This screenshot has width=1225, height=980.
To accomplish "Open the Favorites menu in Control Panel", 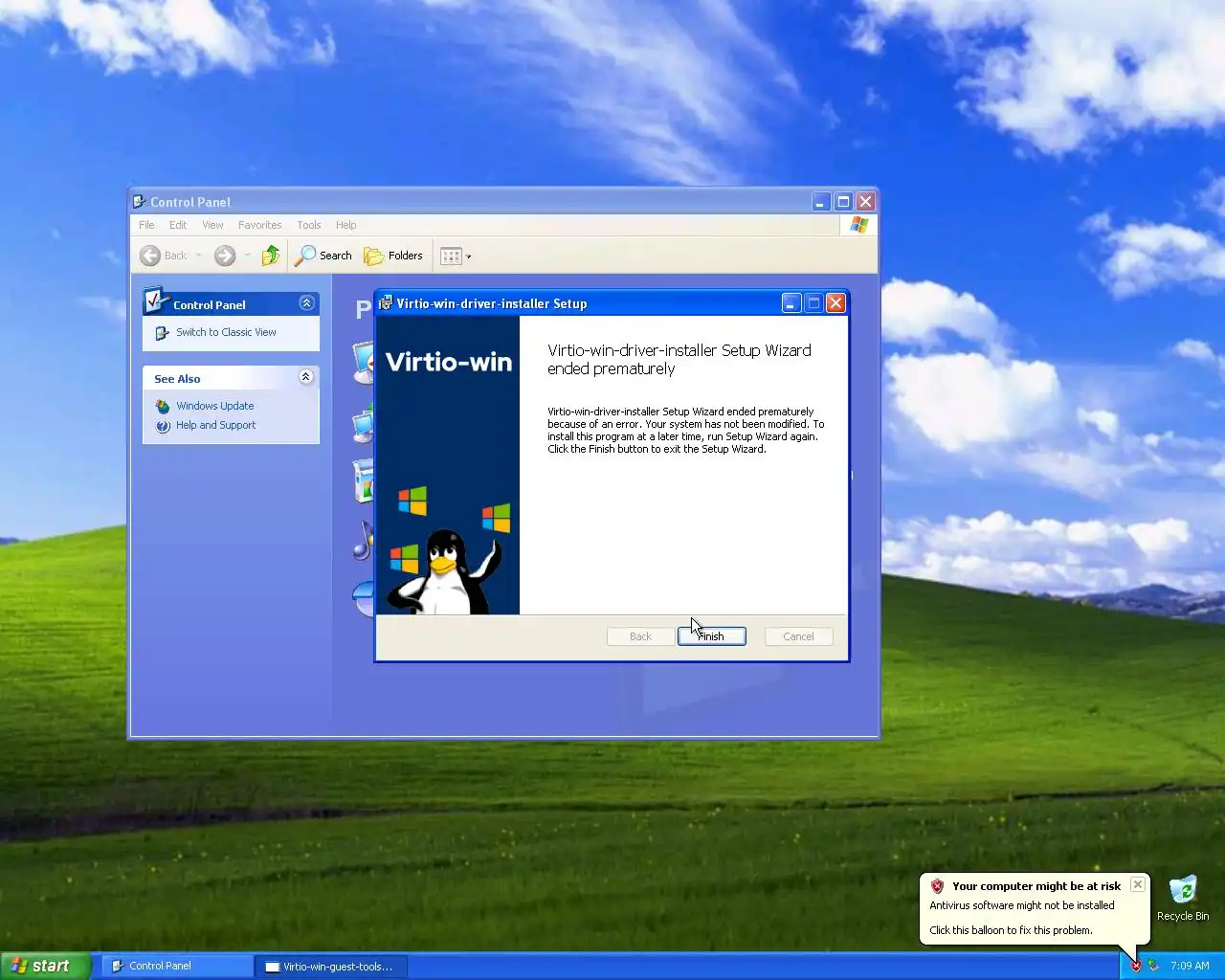I will point(259,225).
